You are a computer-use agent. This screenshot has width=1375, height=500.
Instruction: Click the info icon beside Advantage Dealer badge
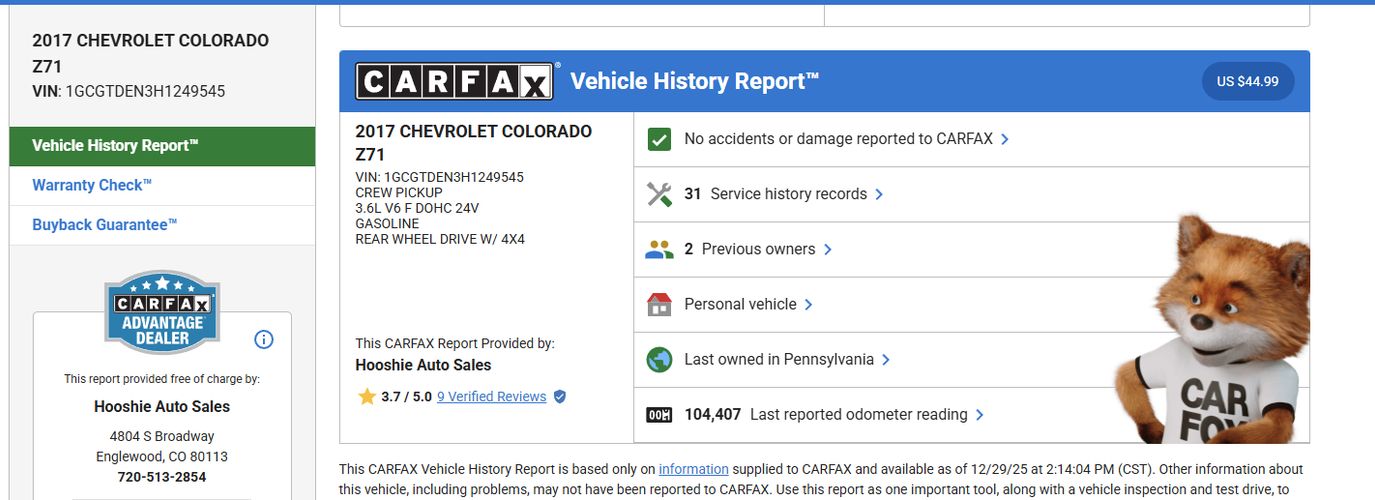(264, 340)
